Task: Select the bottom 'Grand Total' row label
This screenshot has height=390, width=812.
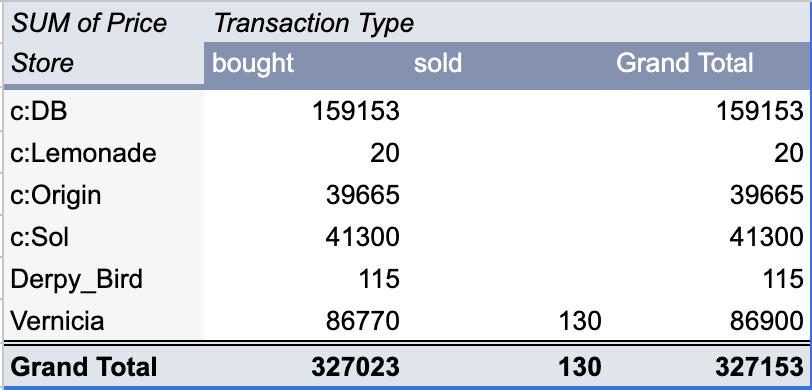Action: pos(83,367)
